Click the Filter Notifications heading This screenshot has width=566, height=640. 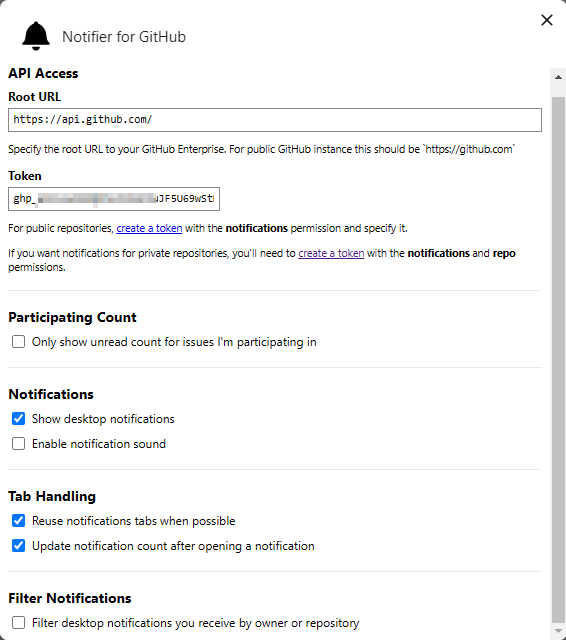70,598
